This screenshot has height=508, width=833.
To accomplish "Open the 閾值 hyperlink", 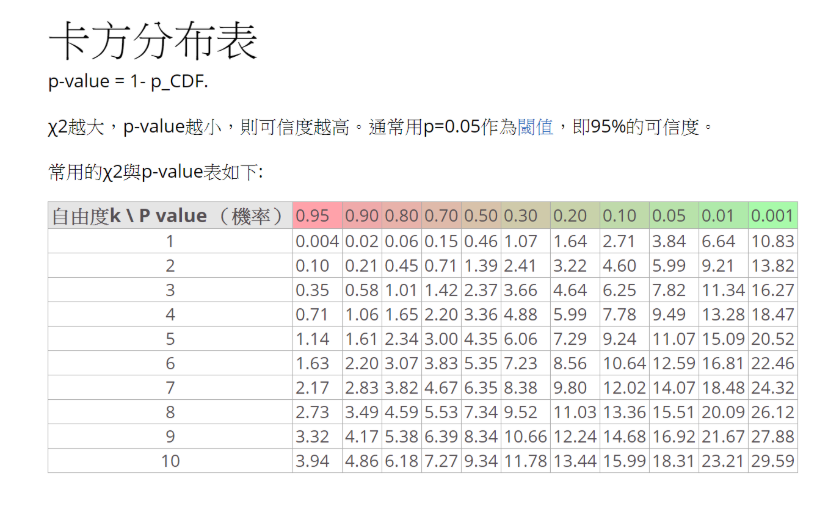I will [x=535, y=127].
